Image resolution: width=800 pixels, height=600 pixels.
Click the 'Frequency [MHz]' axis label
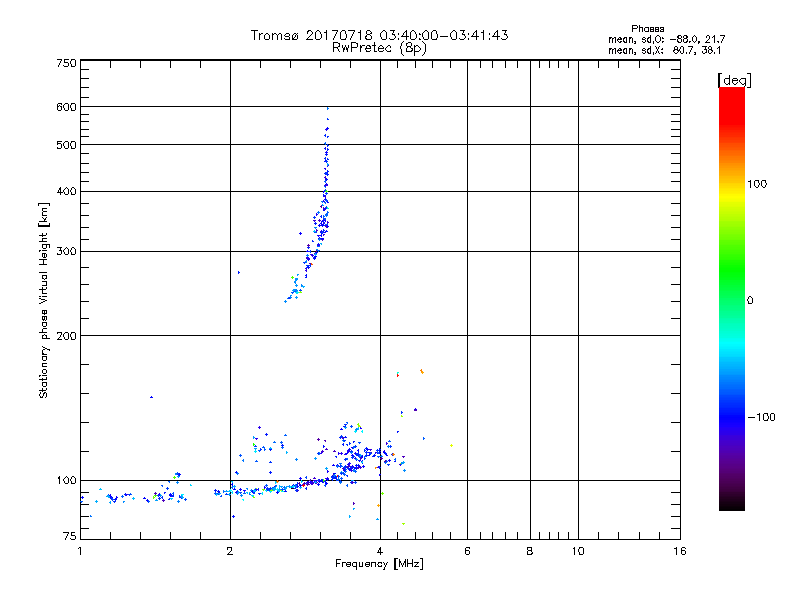pos(379,564)
